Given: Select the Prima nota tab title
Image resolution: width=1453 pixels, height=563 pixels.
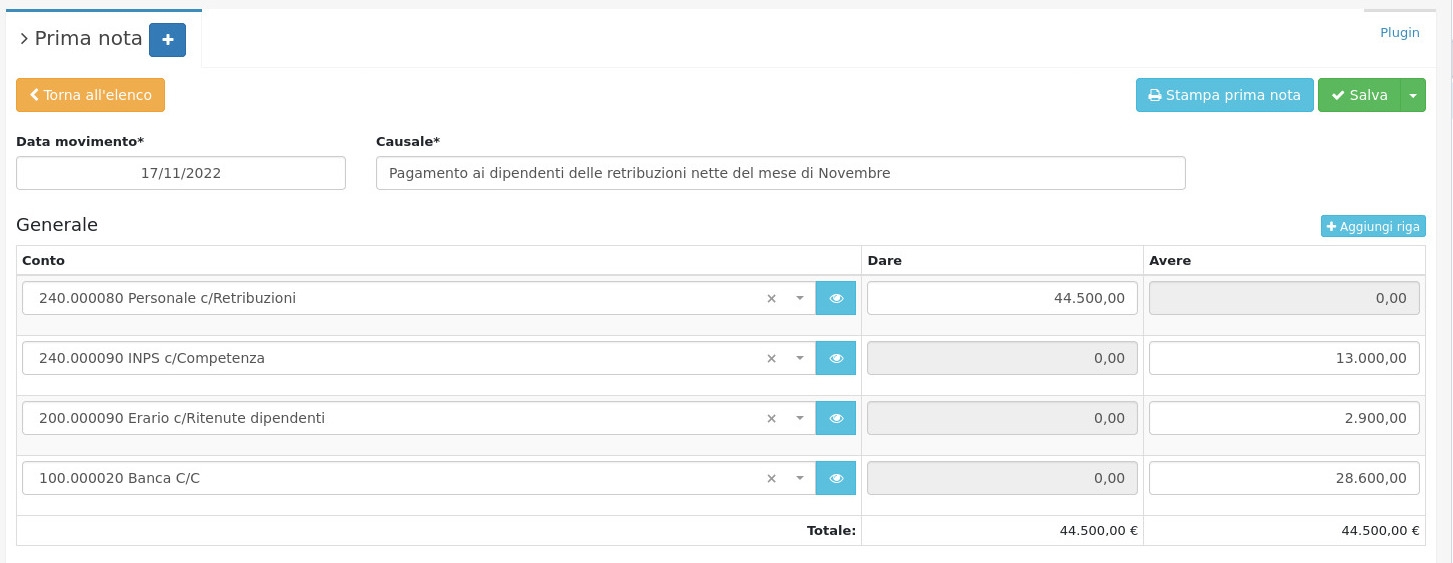Looking at the screenshot, I should 88,39.
